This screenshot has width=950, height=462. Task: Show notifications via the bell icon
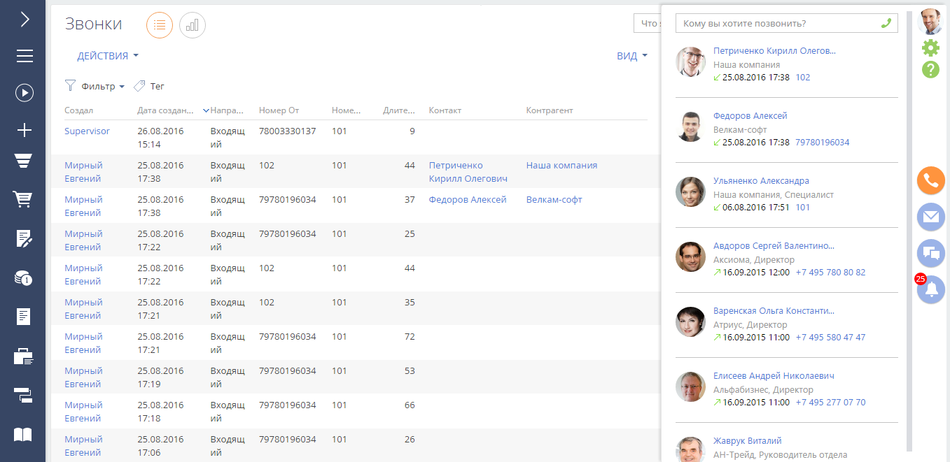[x=932, y=290]
